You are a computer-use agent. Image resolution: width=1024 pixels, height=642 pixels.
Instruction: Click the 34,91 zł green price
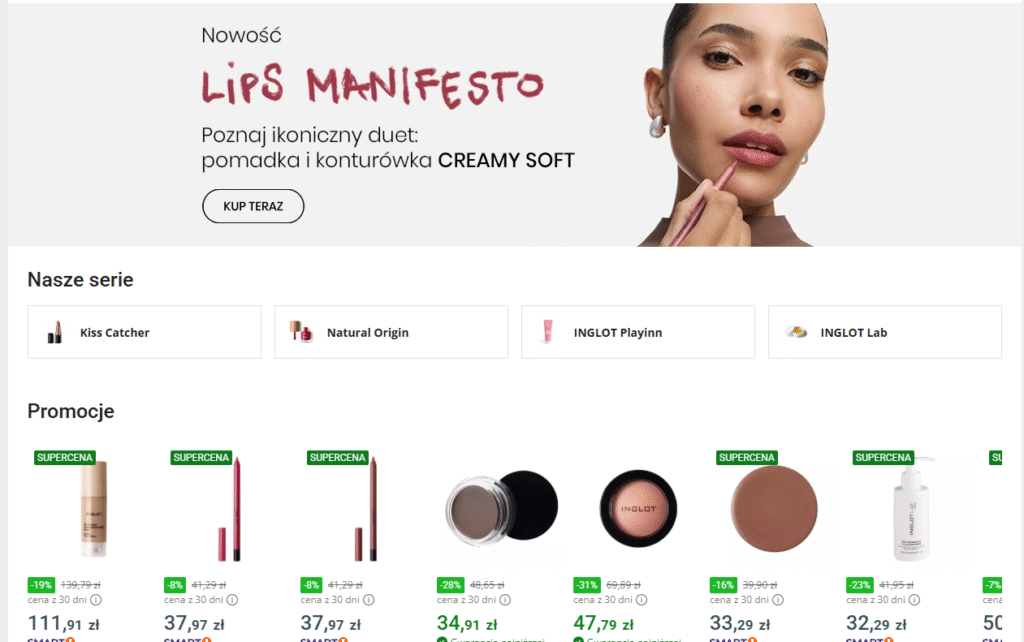point(467,624)
